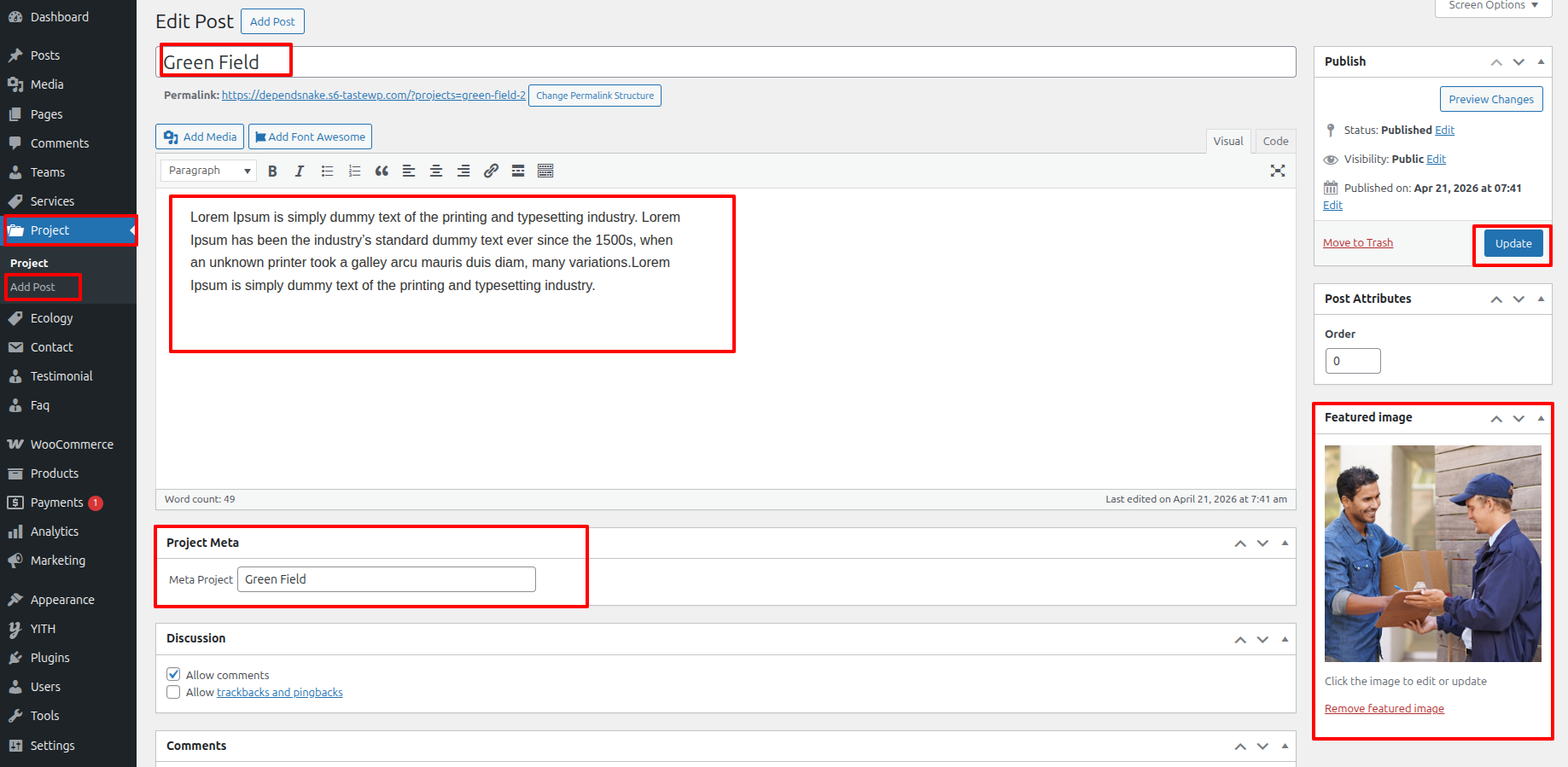Insert a numbered list

354,171
